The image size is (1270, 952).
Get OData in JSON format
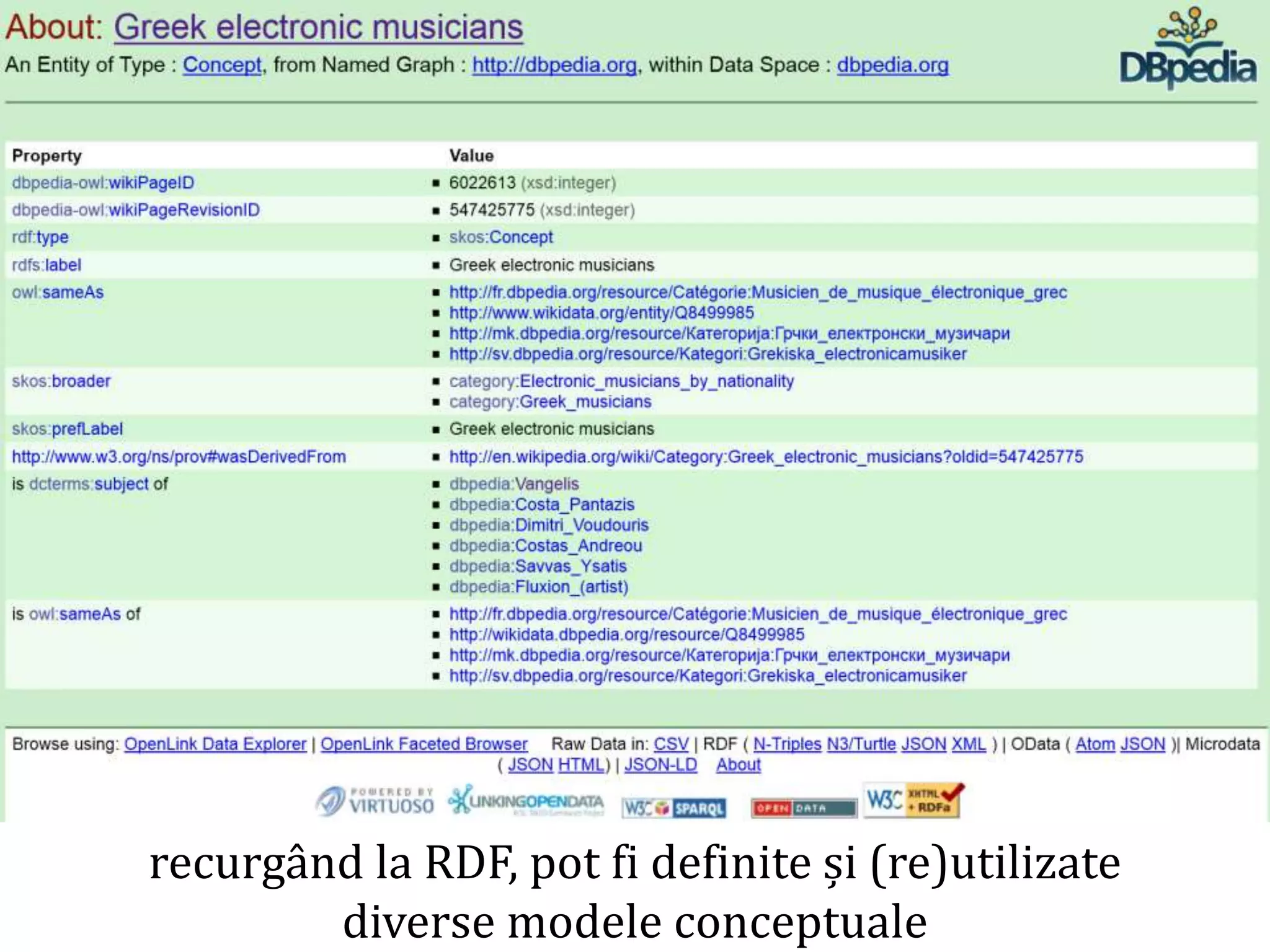point(1143,744)
